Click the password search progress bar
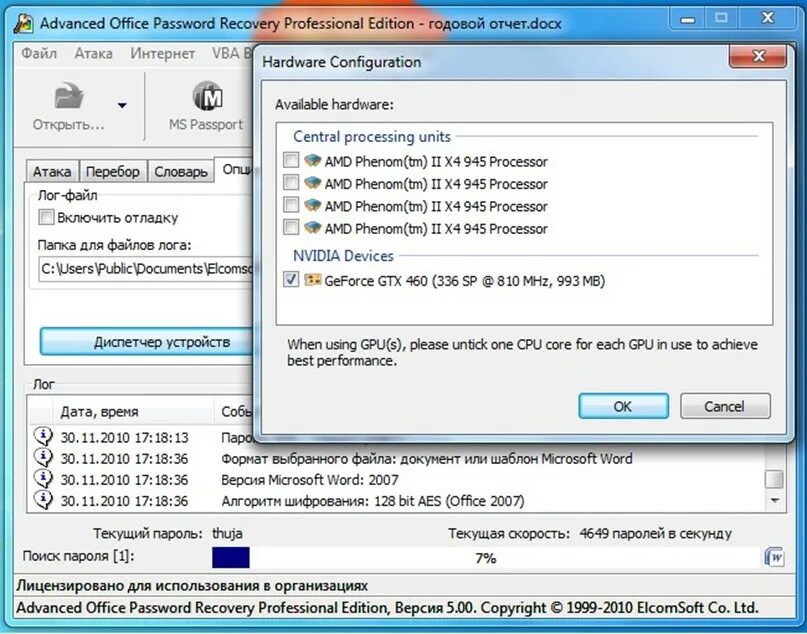807x634 pixels. [484, 558]
